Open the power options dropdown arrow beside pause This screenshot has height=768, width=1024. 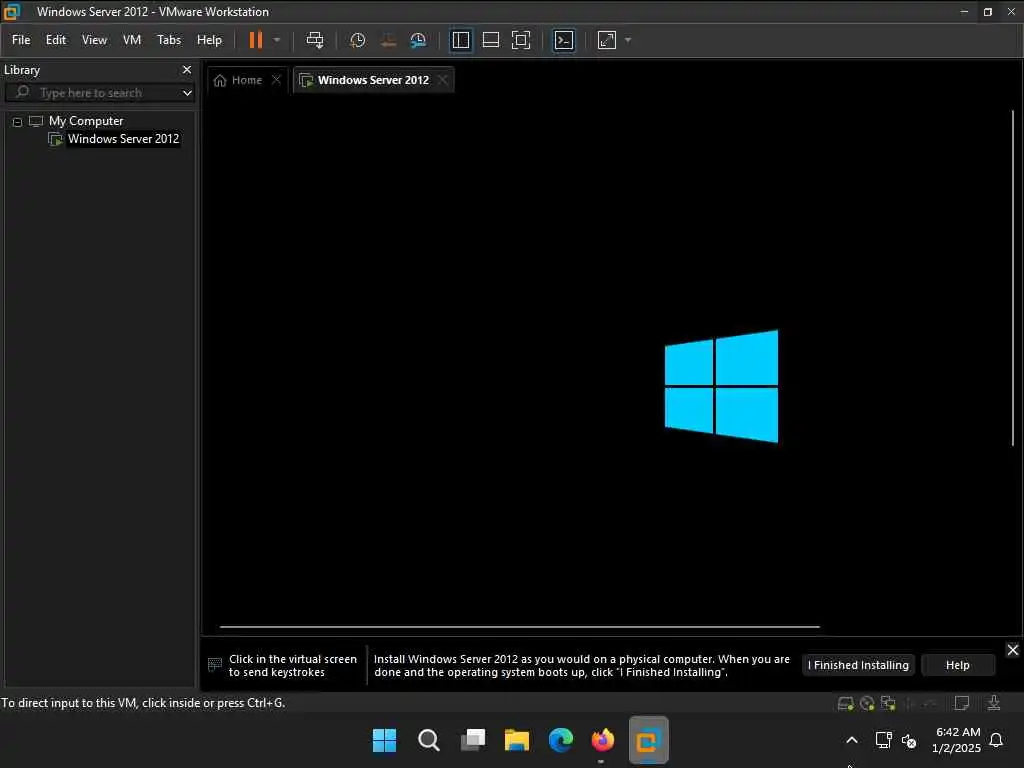[277, 40]
